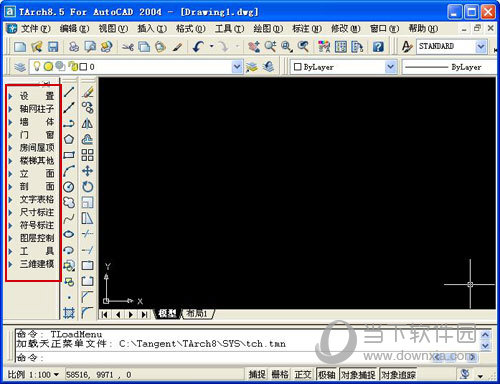Select the Erase modify tool
This screenshot has height=385, width=500.
click(x=88, y=92)
